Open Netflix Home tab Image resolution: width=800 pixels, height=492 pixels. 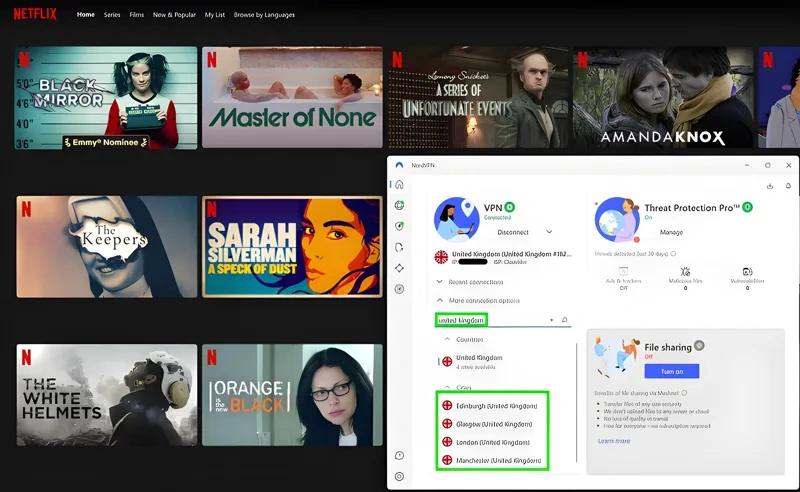pyautogui.click(x=86, y=15)
